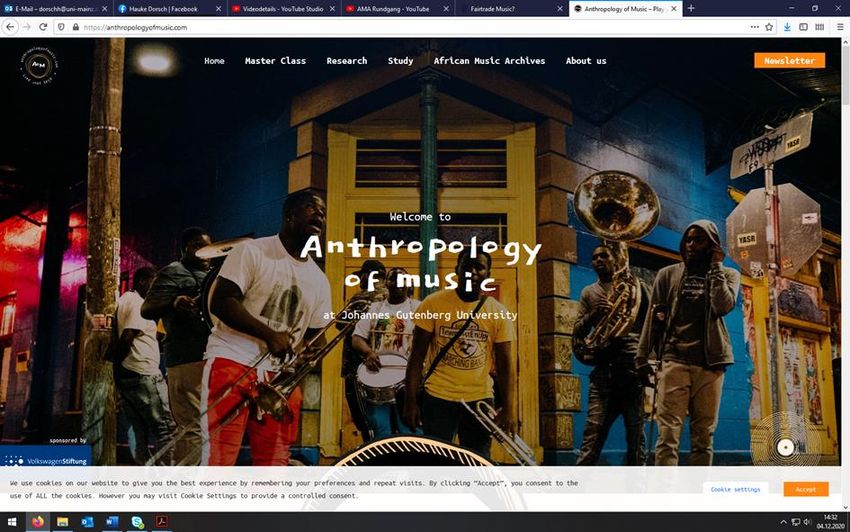Click the browser back arrow button

pos(10,27)
